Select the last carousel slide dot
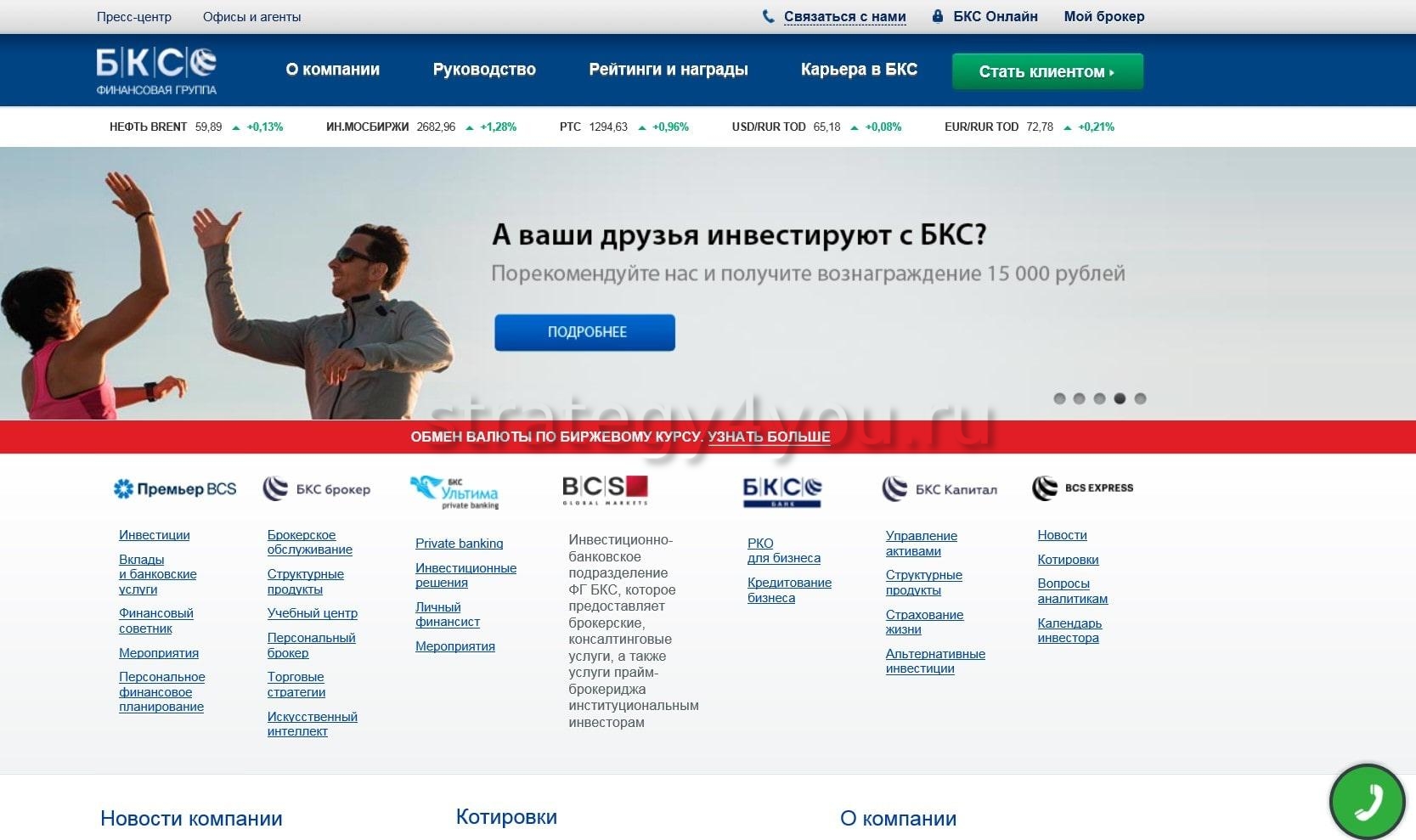The height and width of the screenshot is (840, 1416). [x=1140, y=398]
